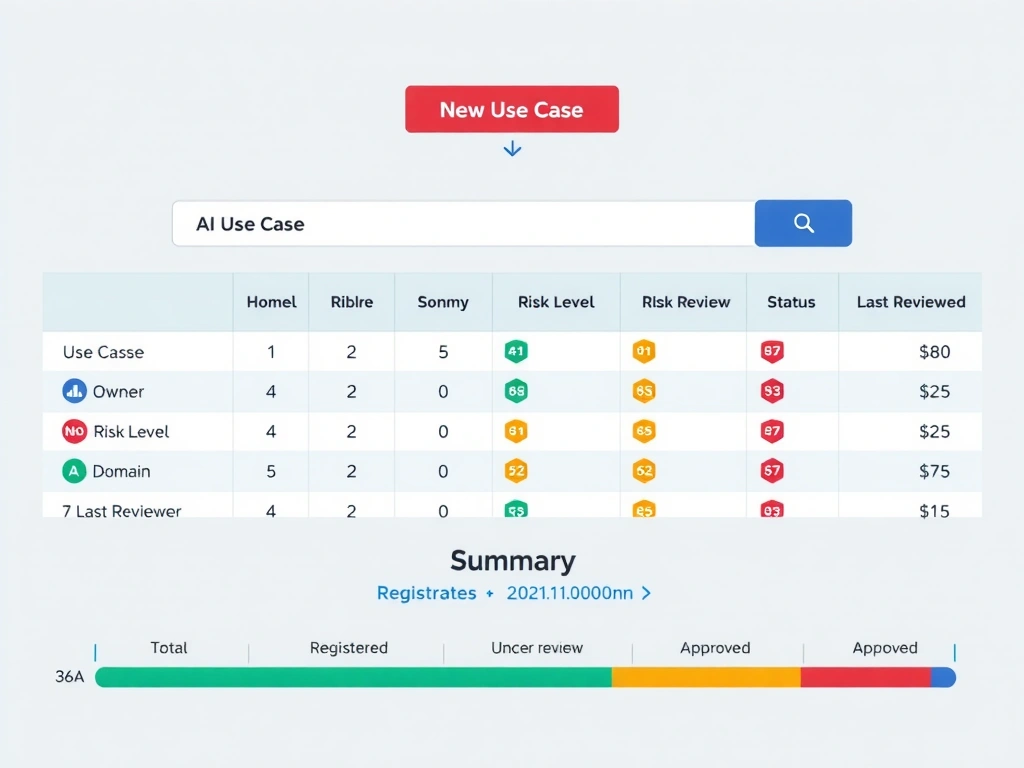
Task: Click the orange 62 badge in Domain row
Action: (x=644, y=471)
